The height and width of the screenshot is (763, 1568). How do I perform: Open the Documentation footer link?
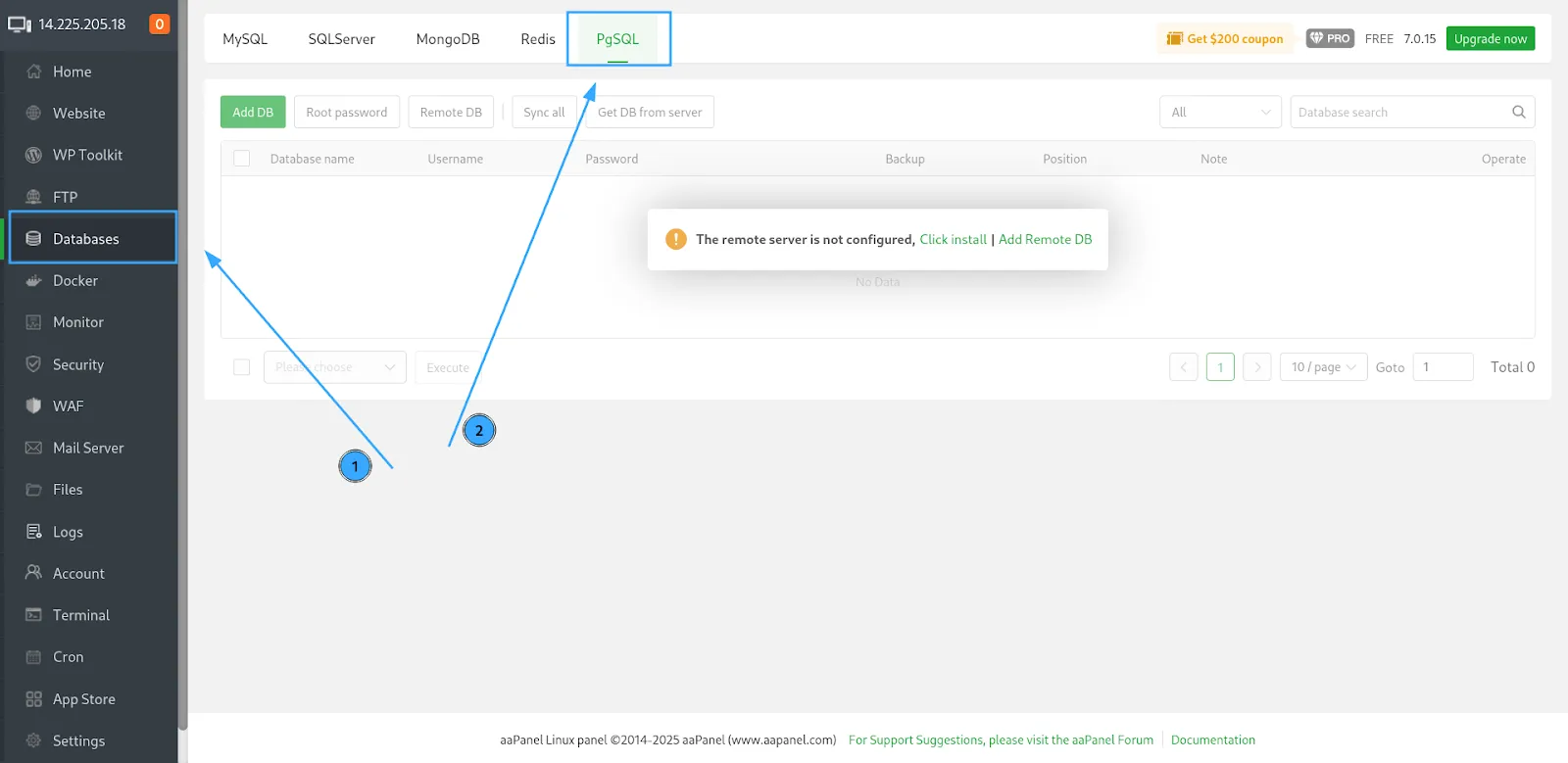tap(1213, 739)
